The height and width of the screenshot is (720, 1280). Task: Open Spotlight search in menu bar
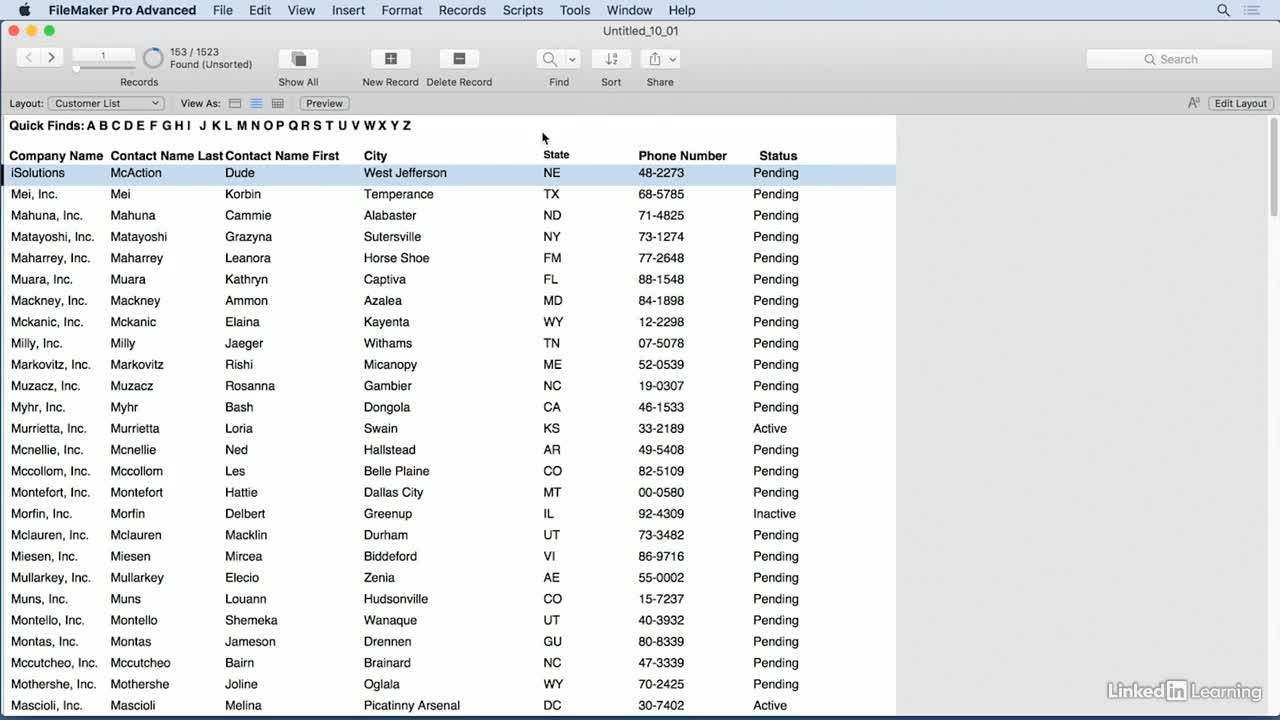coord(1223,10)
